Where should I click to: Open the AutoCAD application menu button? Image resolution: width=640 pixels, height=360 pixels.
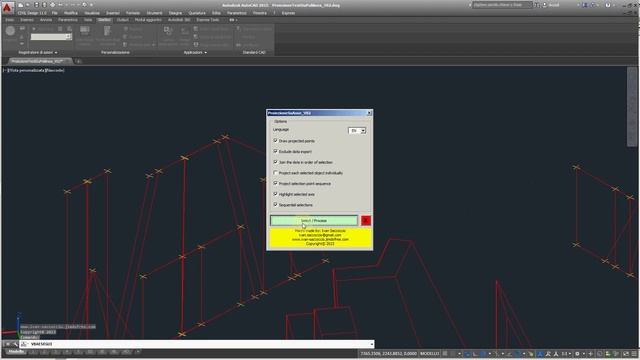[7, 7]
